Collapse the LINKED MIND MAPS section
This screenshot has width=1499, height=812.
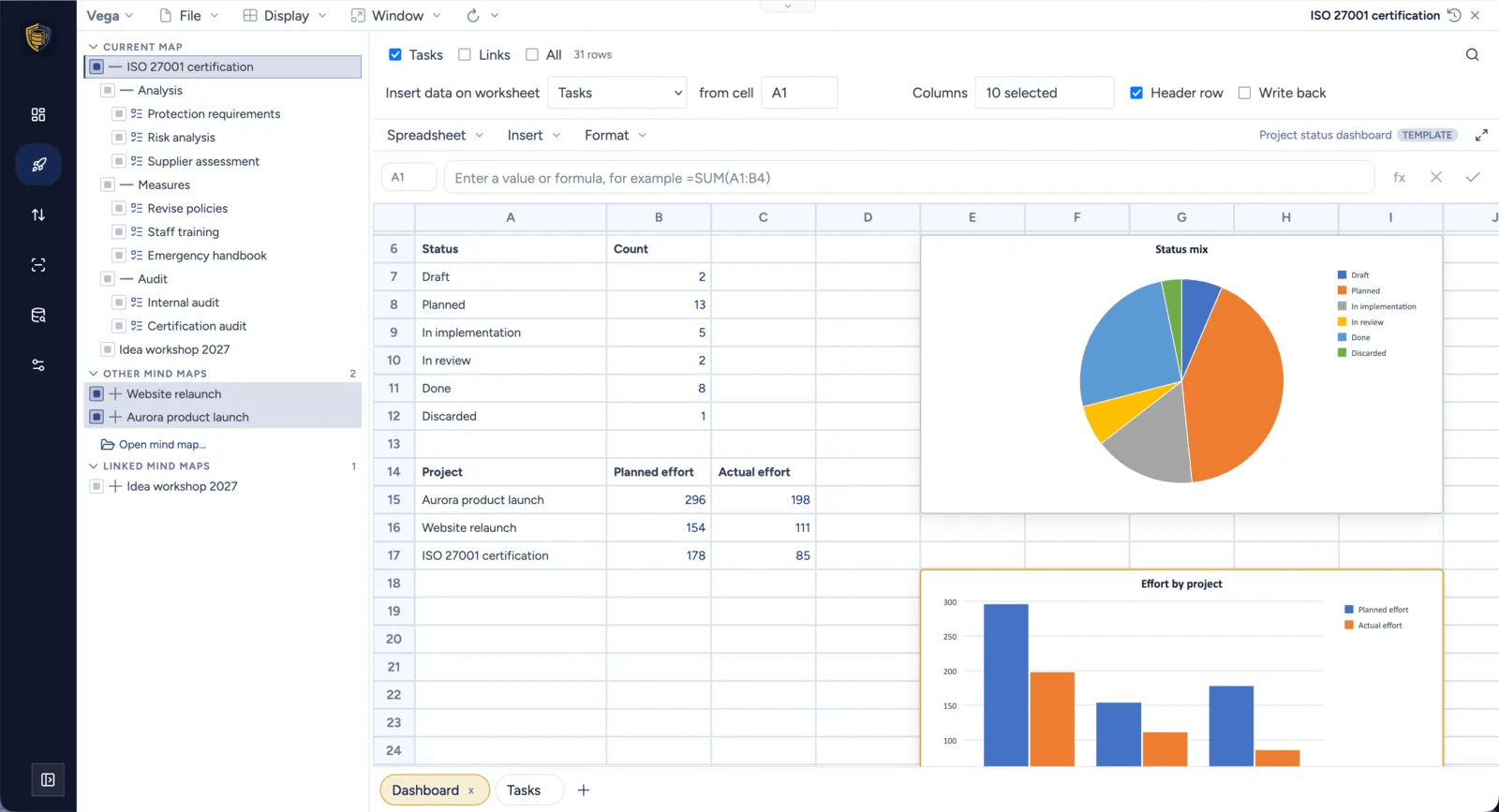point(93,465)
